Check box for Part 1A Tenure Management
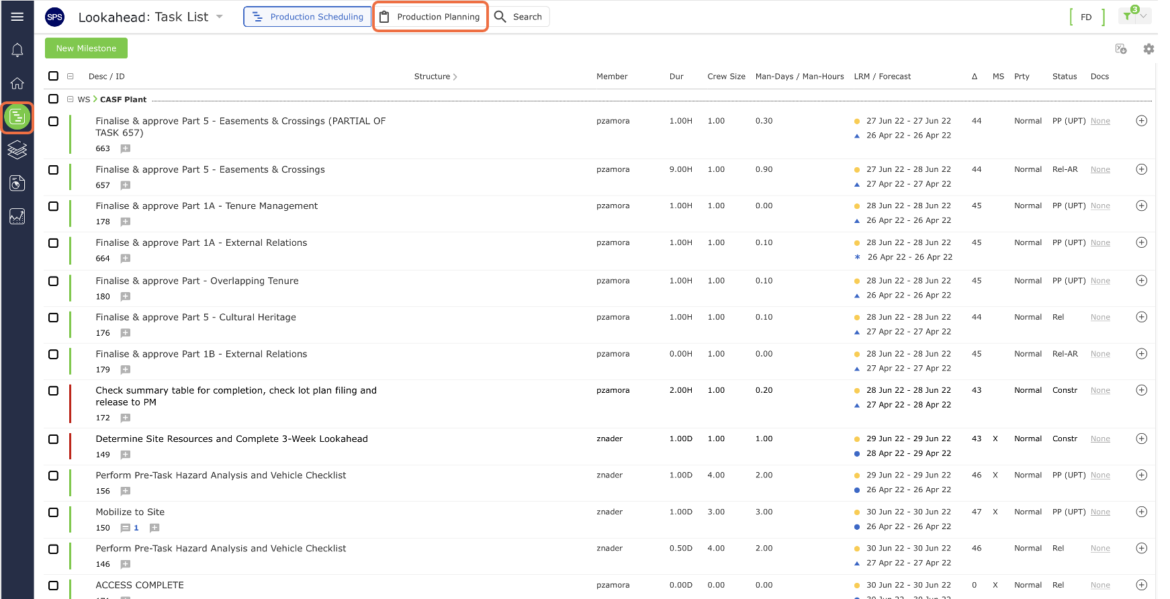The width and height of the screenshot is (1170, 599). (x=53, y=206)
